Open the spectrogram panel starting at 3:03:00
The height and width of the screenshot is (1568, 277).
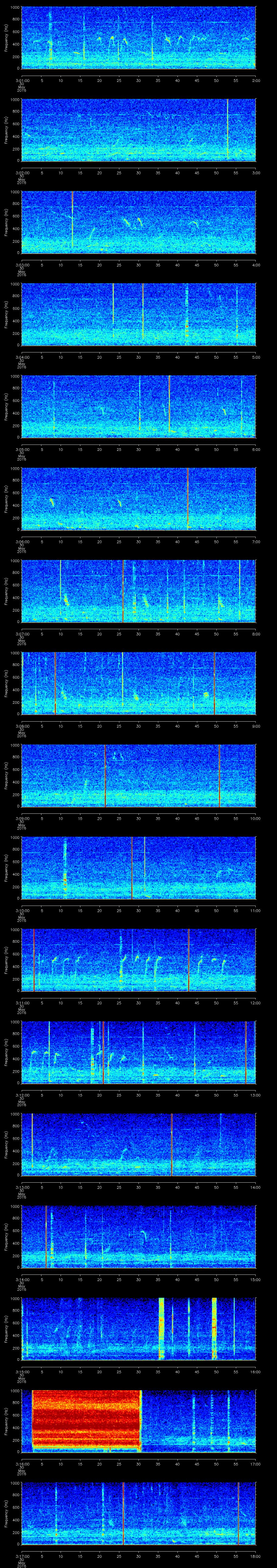138,222
